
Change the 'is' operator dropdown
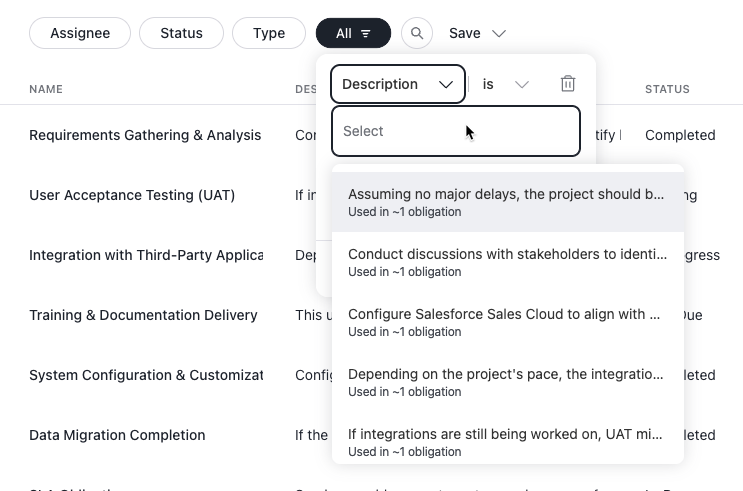point(506,84)
